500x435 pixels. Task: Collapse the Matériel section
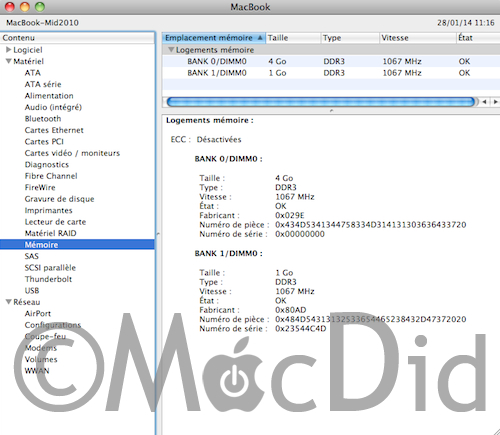pyautogui.click(x=9, y=61)
